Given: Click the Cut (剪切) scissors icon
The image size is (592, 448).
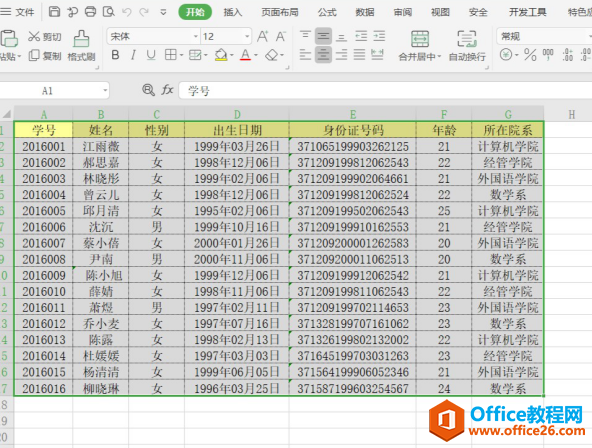Looking at the screenshot, I should 34,36.
